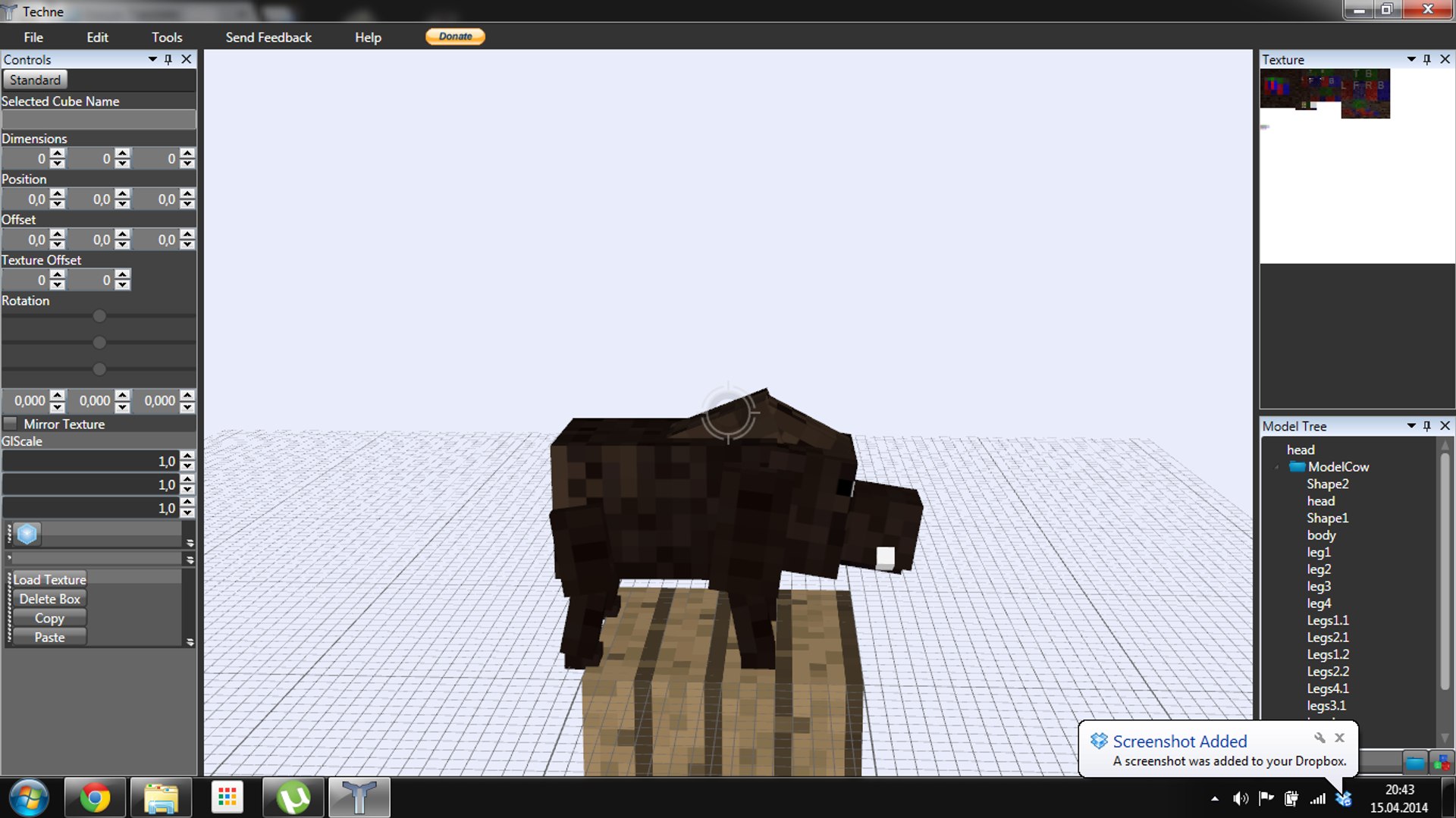Pin the Model Tree panel
The image size is (1456, 818).
(x=1427, y=426)
